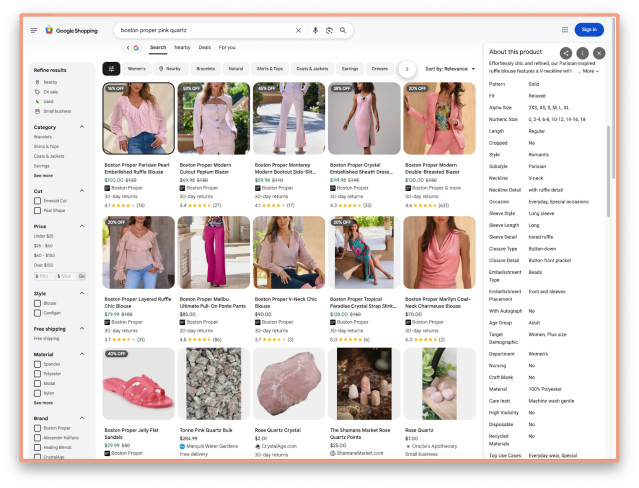The image size is (639, 488).
Task: Open the hamburger main menu
Action: tap(33, 30)
